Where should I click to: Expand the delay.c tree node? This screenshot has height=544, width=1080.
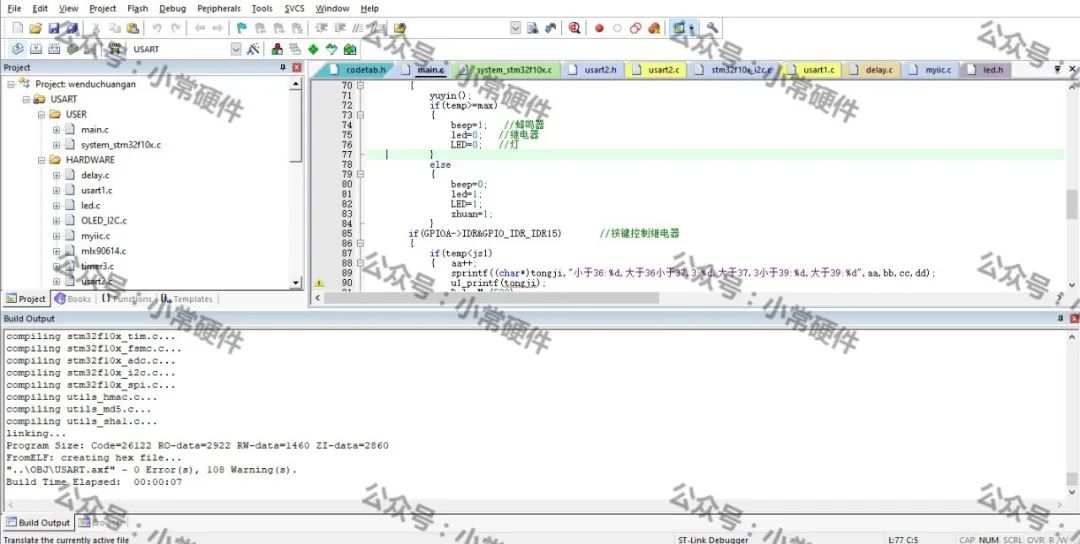click(56, 175)
